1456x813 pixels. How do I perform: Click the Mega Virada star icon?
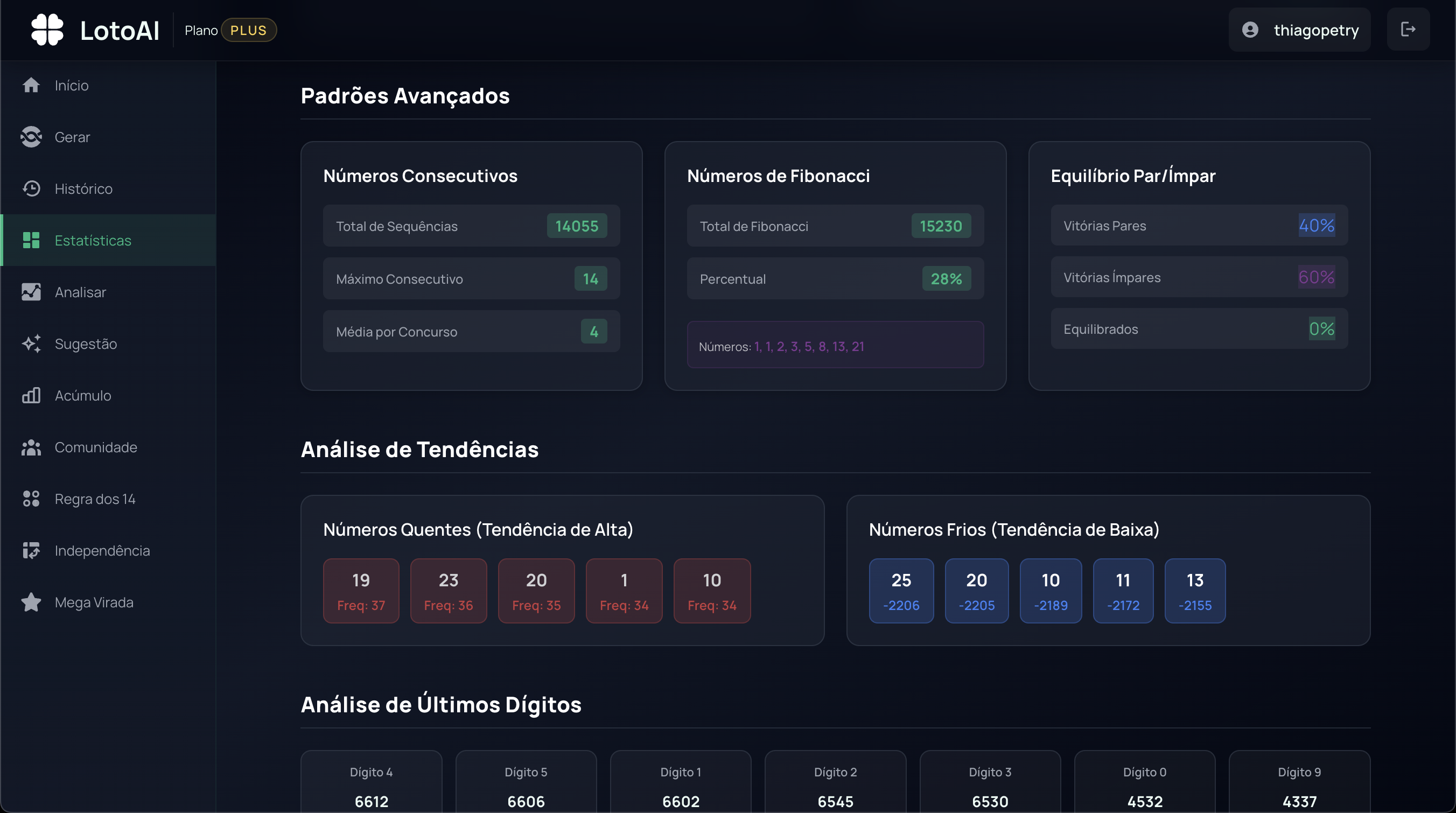coord(31,602)
